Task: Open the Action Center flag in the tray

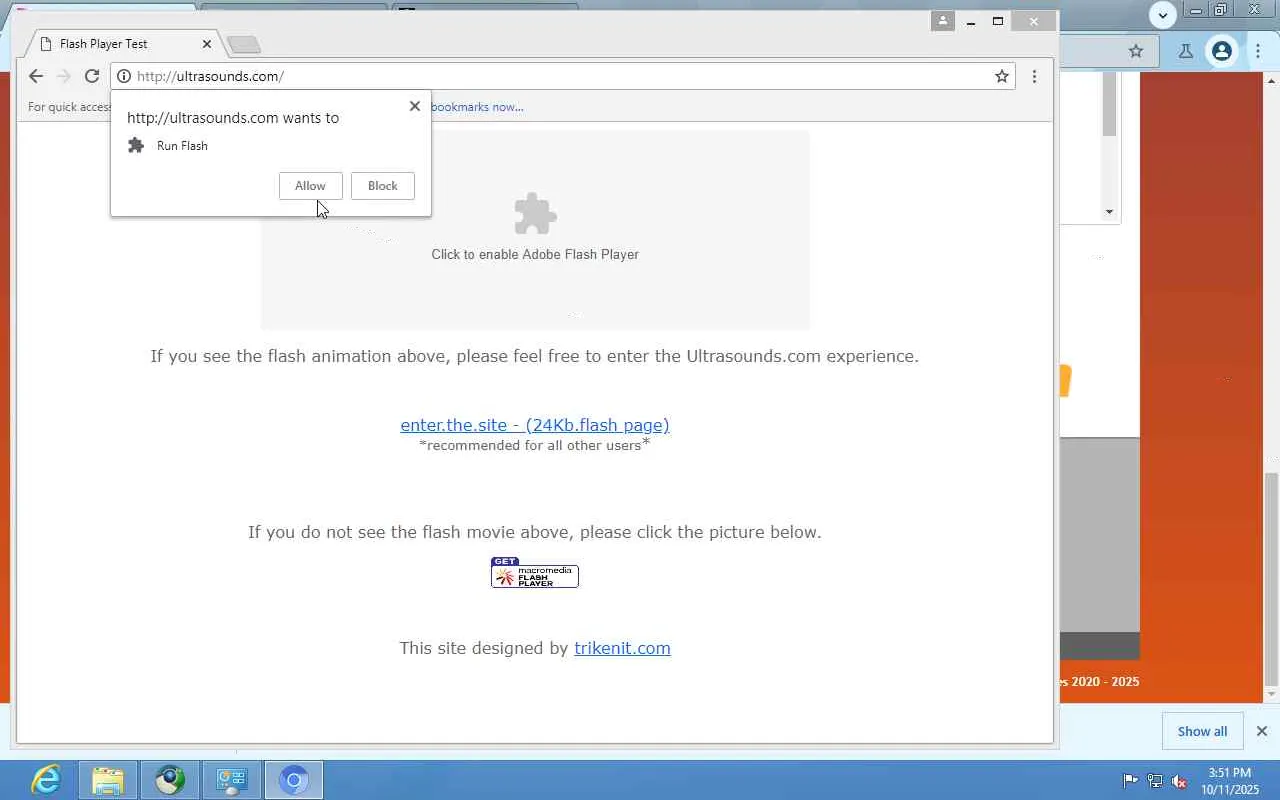Action: point(1131,781)
